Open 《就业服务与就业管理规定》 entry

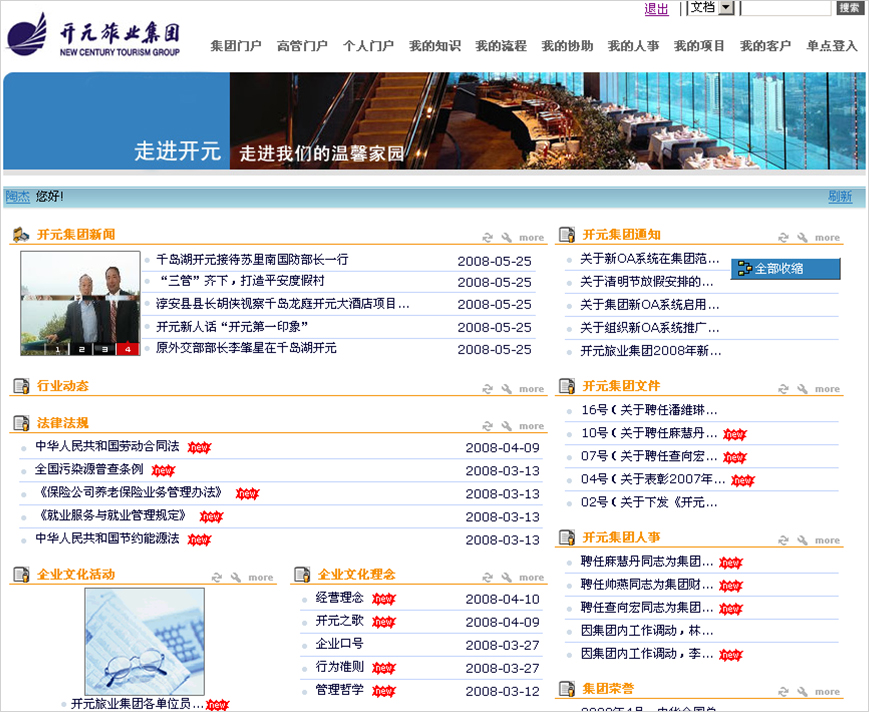click(113, 516)
